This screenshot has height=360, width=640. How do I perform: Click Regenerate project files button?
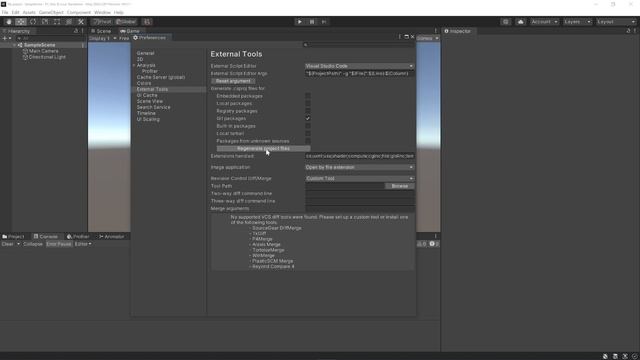tap(263, 149)
